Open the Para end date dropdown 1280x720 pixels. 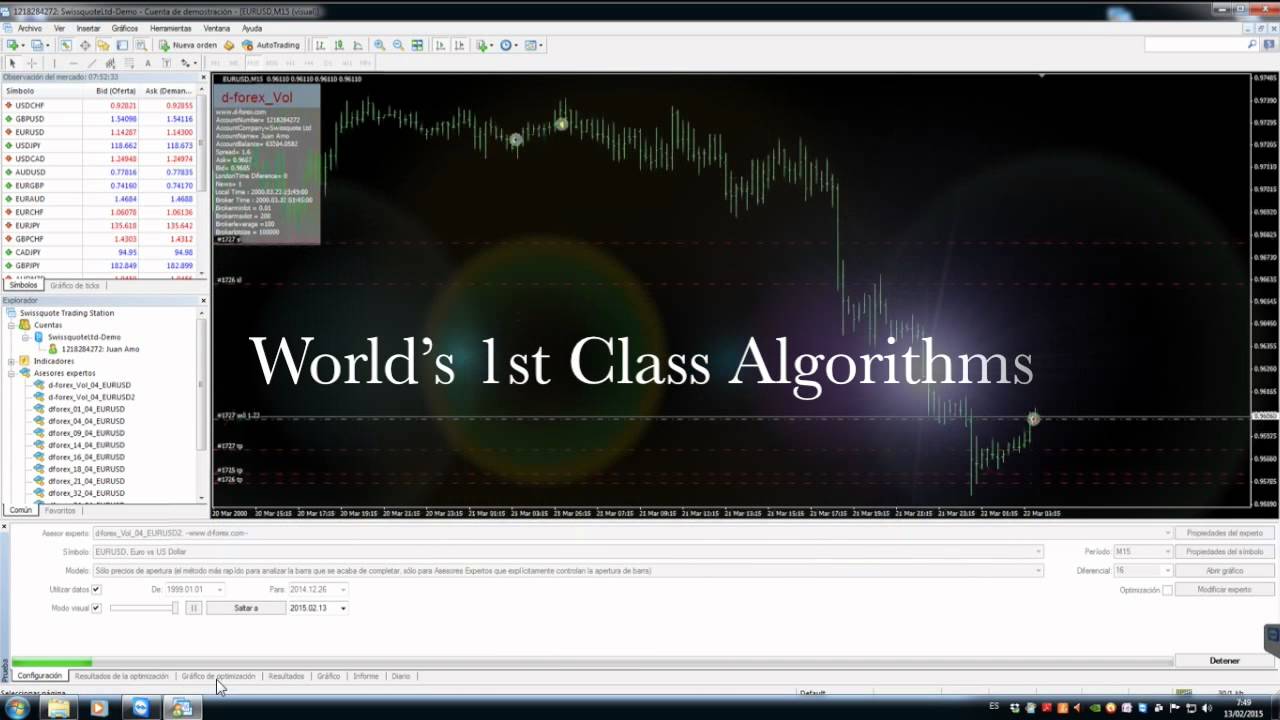343,589
